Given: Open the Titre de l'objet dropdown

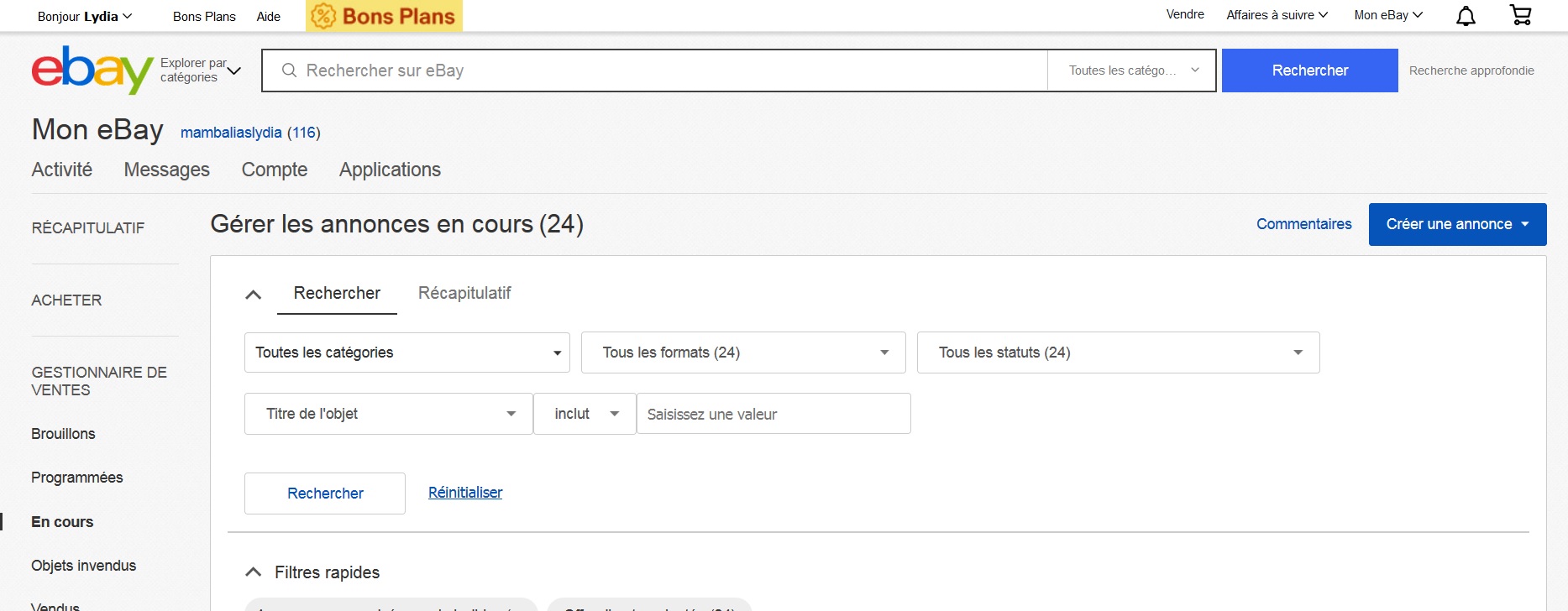Looking at the screenshot, I should pos(389,414).
